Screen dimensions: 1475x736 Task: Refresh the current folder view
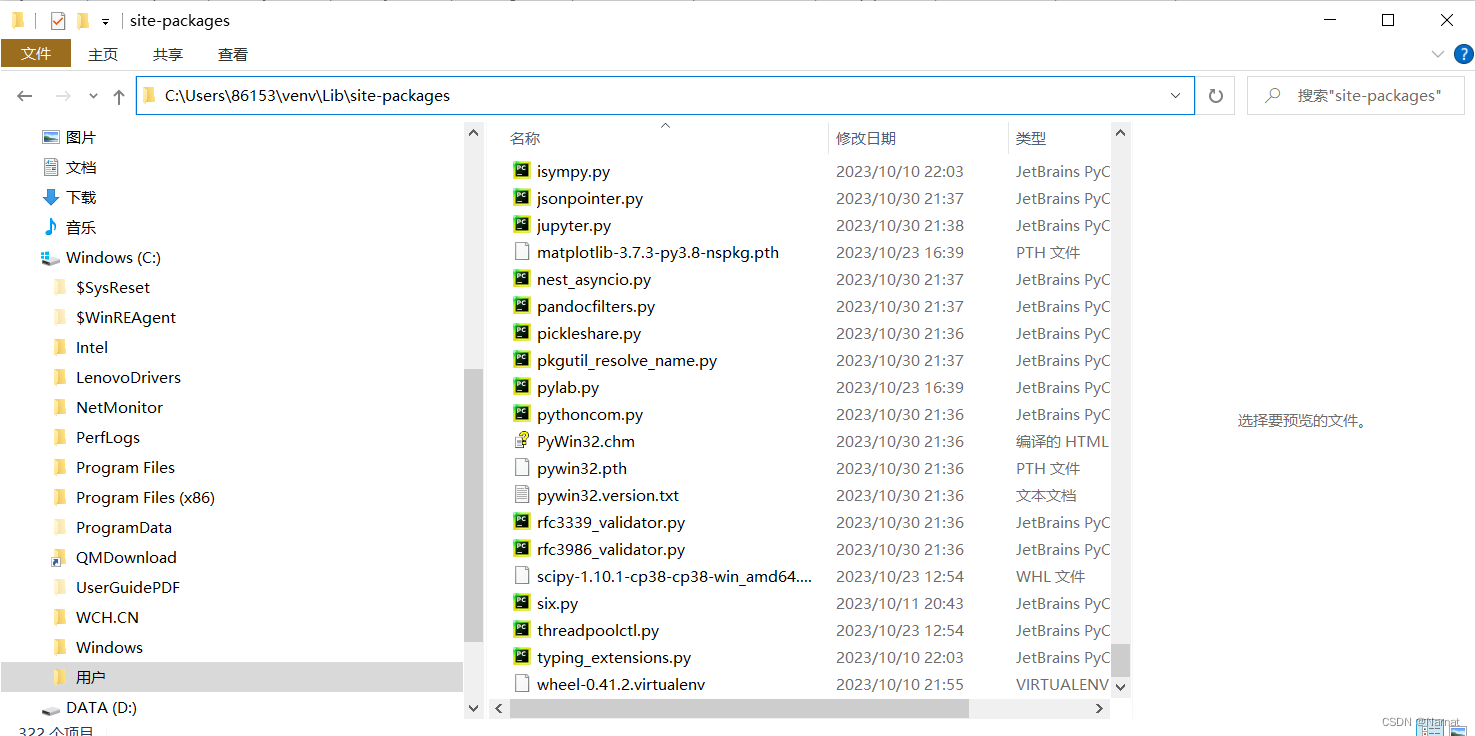[x=1216, y=96]
